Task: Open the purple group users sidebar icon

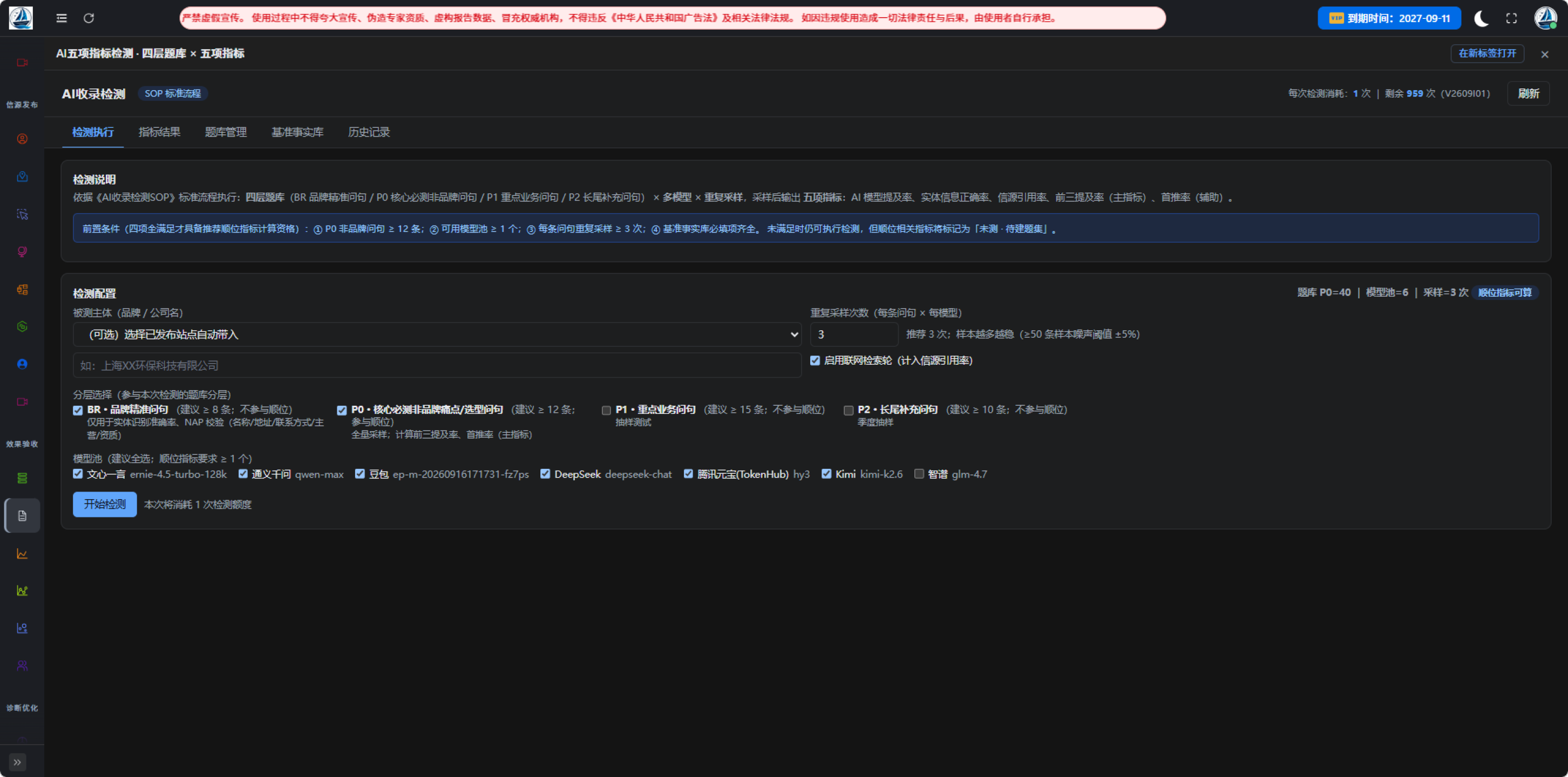Action: tap(23, 666)
